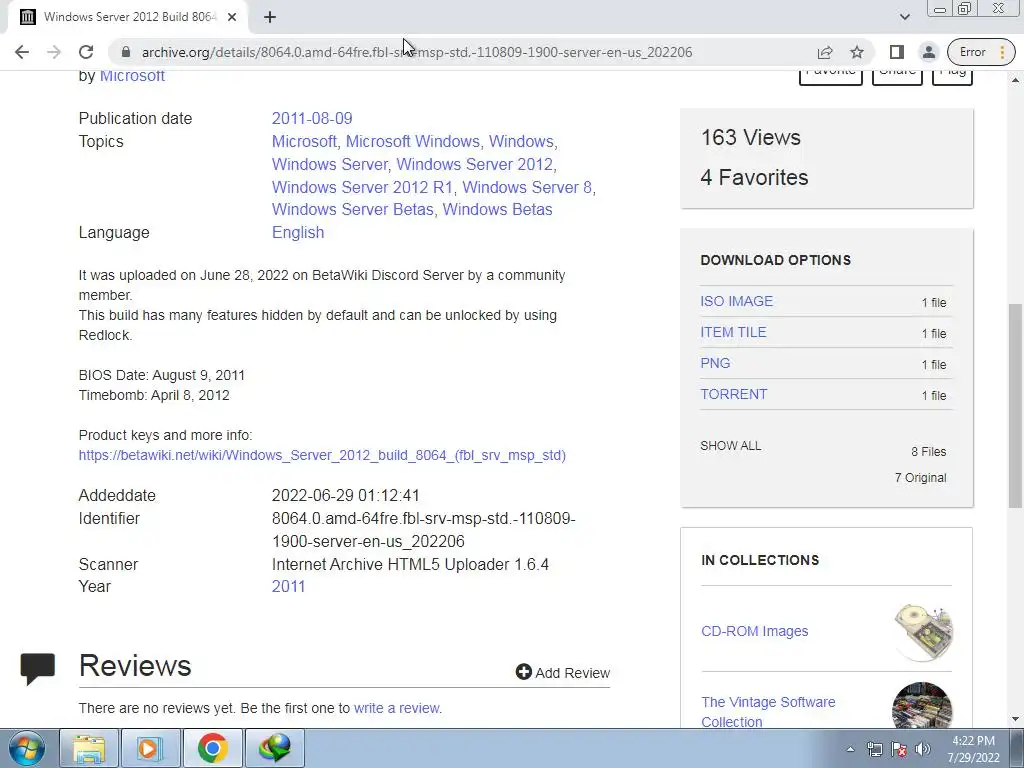Screen dimensions: 1024x768
Task: Open Windows Media Player from taskbar
Action: click(x=150, y=748)
